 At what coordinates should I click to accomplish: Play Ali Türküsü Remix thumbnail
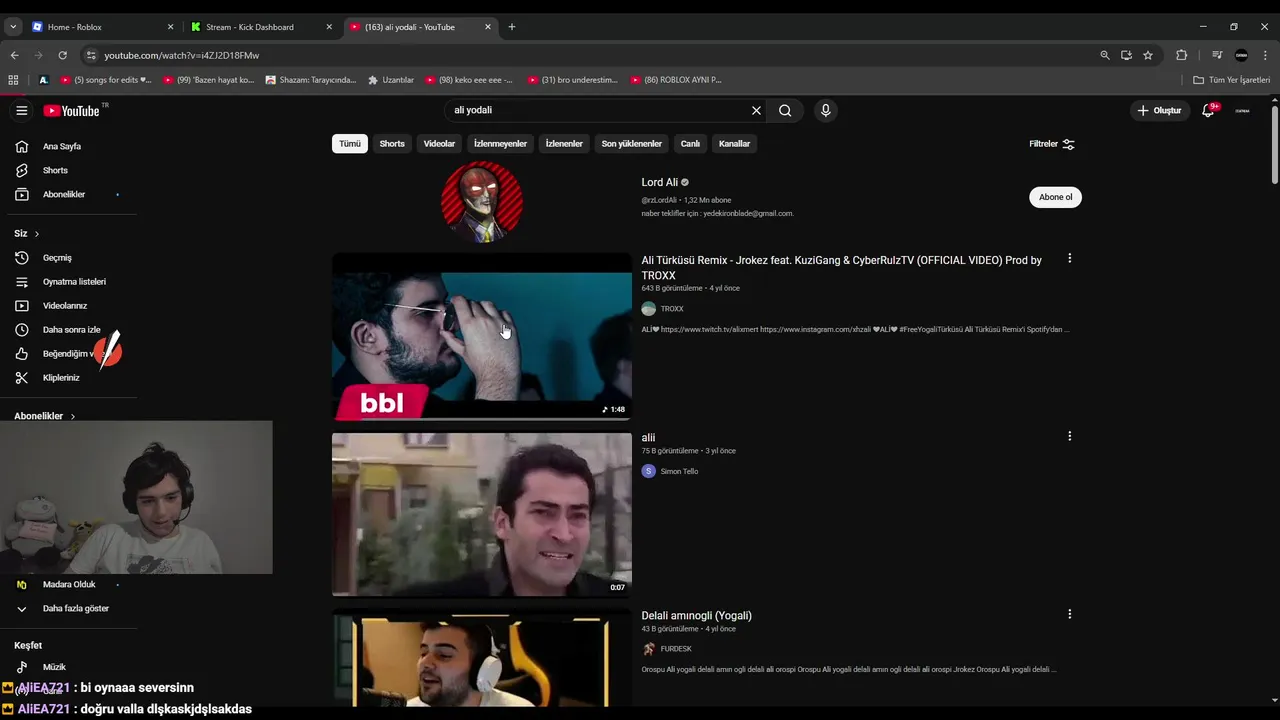pyautogui.click(x=482, y=336)
